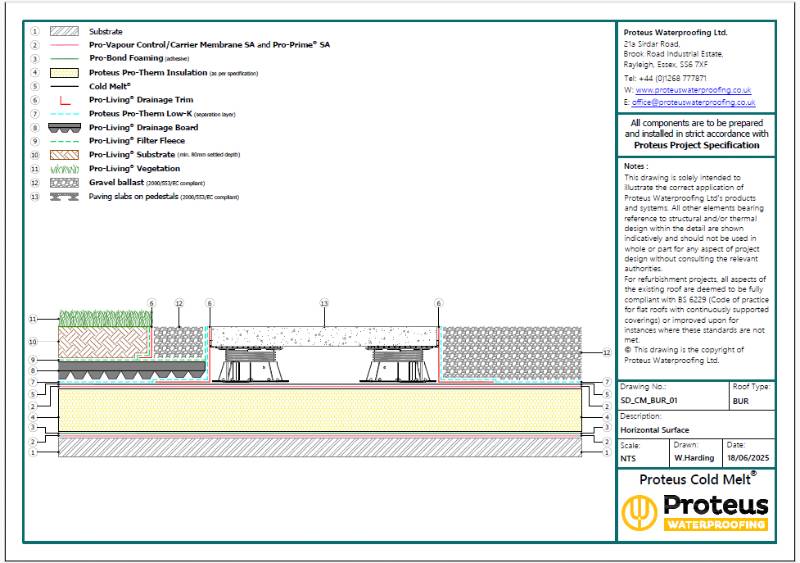This screenshot has width=800, height=563.
Task: Click callout 12 on the far right of the gravel
Action: (x=607, y=352)
